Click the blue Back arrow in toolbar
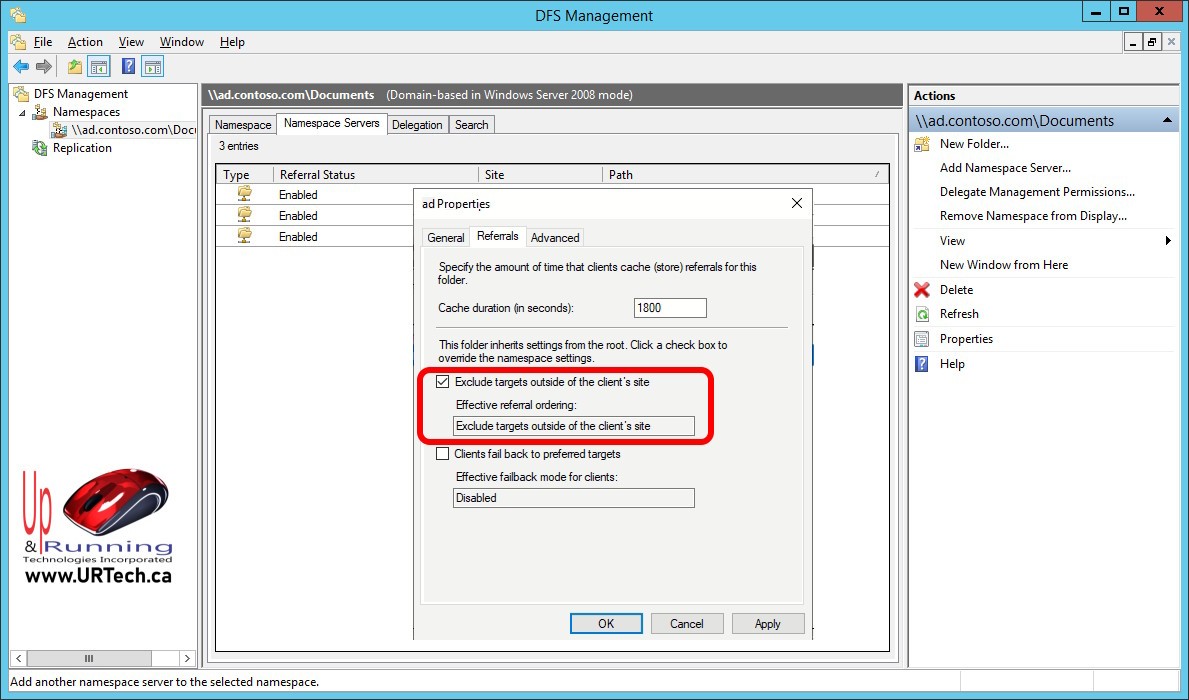This screenshot has width=1189, height=700. [x=21, y=67]
